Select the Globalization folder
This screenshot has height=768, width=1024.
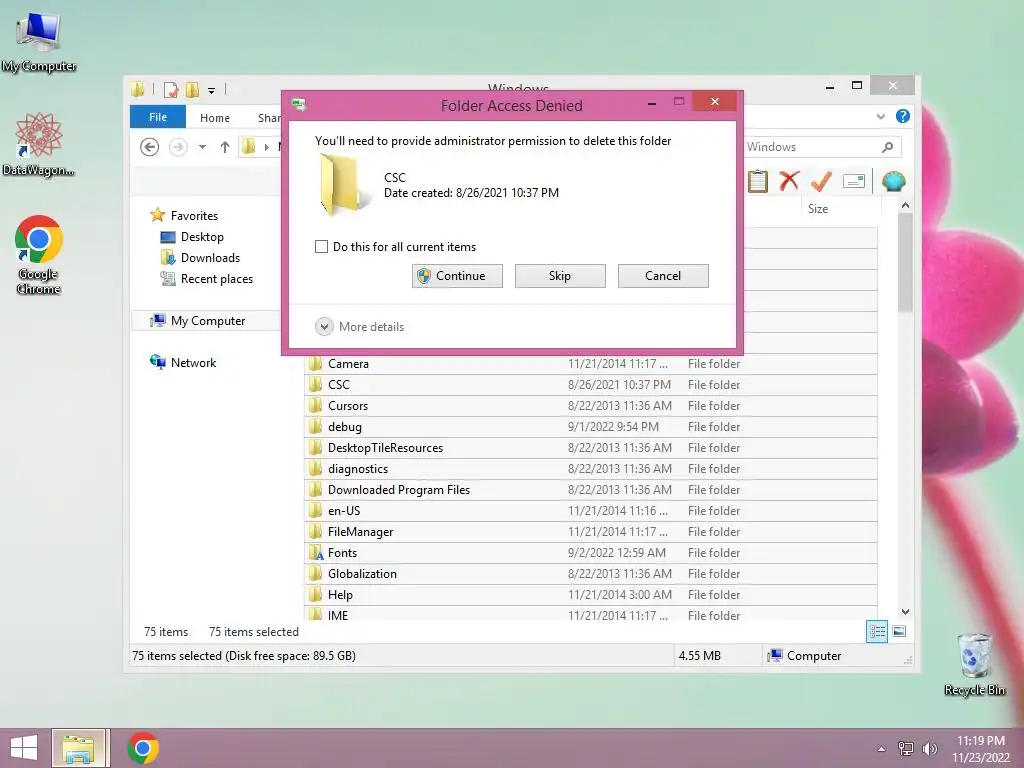(x=591, y=573)
